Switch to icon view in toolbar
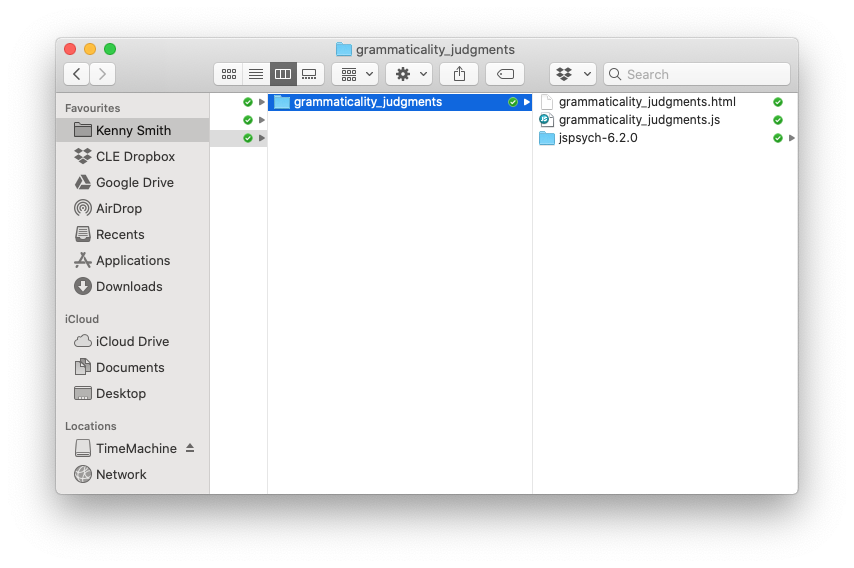The width and height of the screenshot is (854, 568). click(x=228, y=74)
